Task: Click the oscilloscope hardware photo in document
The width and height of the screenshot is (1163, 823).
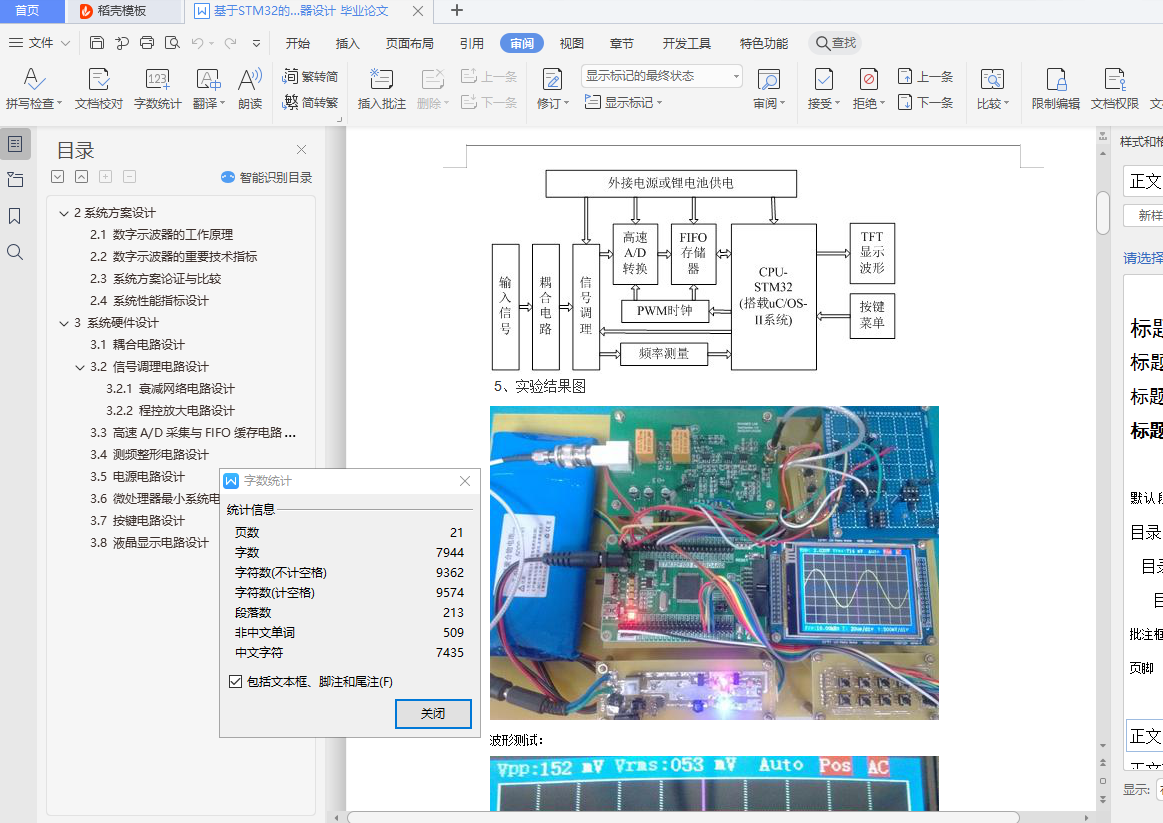Action: pos(714,563)
